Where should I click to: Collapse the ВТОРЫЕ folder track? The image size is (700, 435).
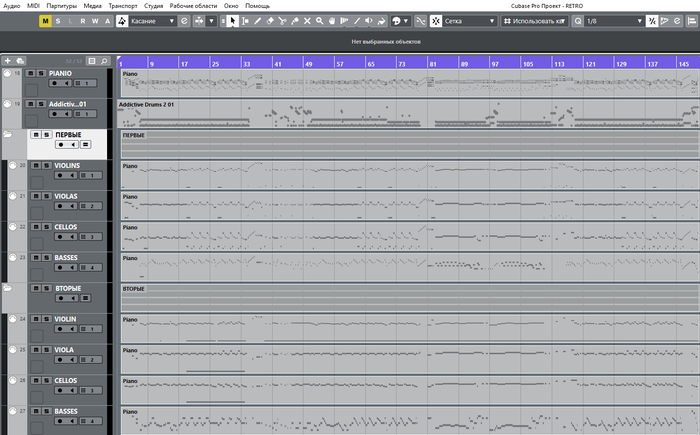click(8, 288)
